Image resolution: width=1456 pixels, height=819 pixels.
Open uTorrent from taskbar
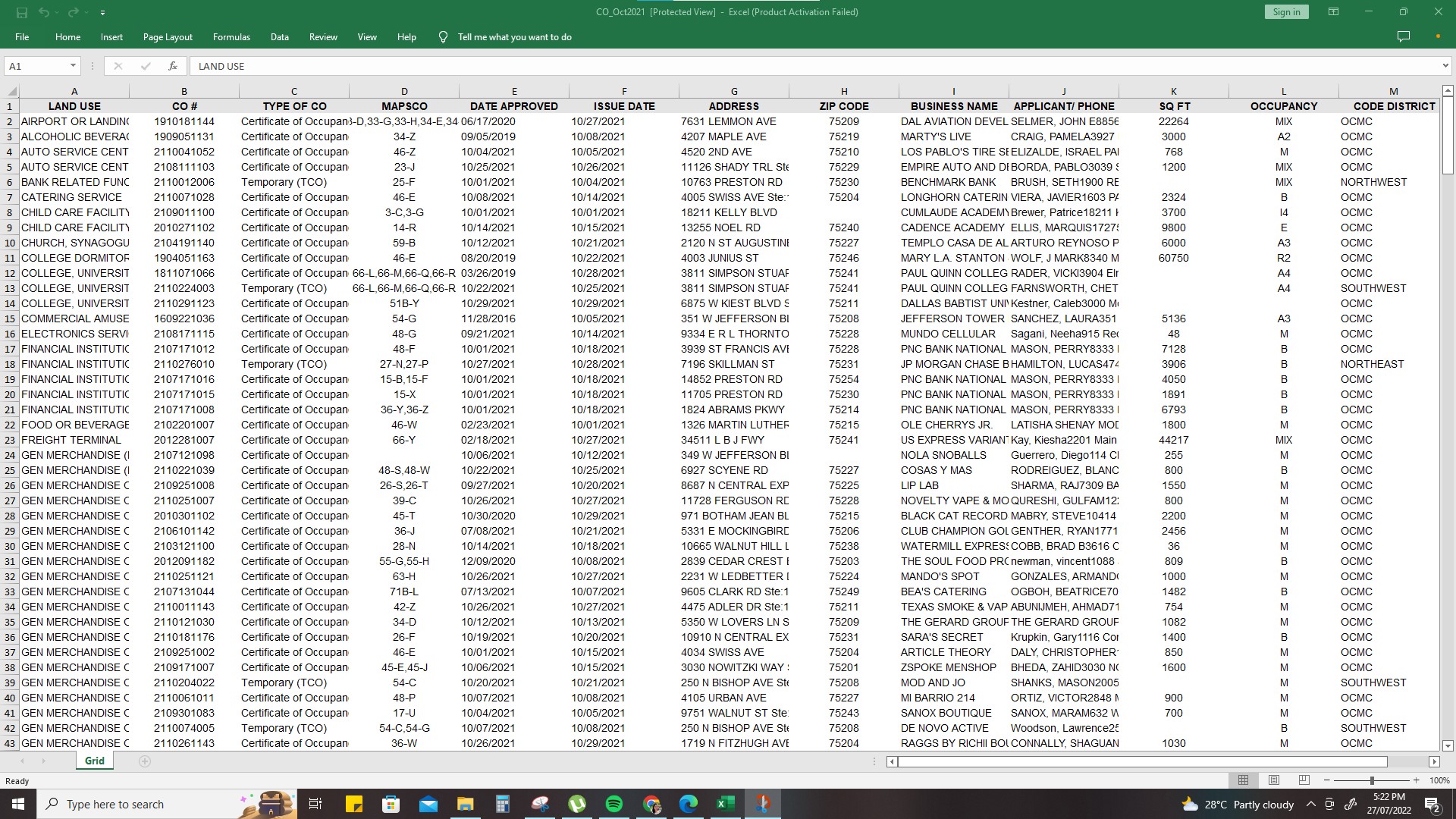(577, 804)
